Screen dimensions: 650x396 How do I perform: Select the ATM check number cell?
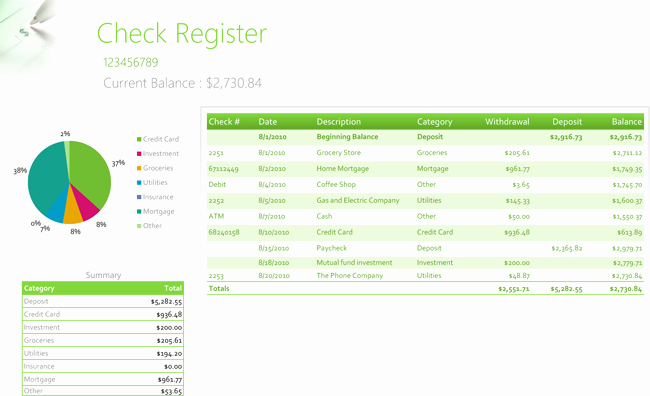216,216
